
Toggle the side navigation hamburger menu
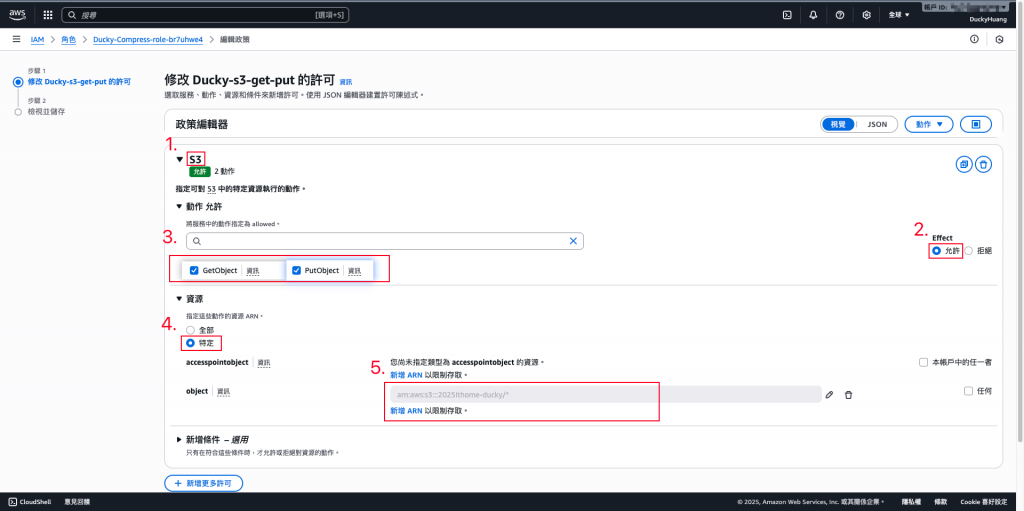pyautogui.click(x=16, y=40)
